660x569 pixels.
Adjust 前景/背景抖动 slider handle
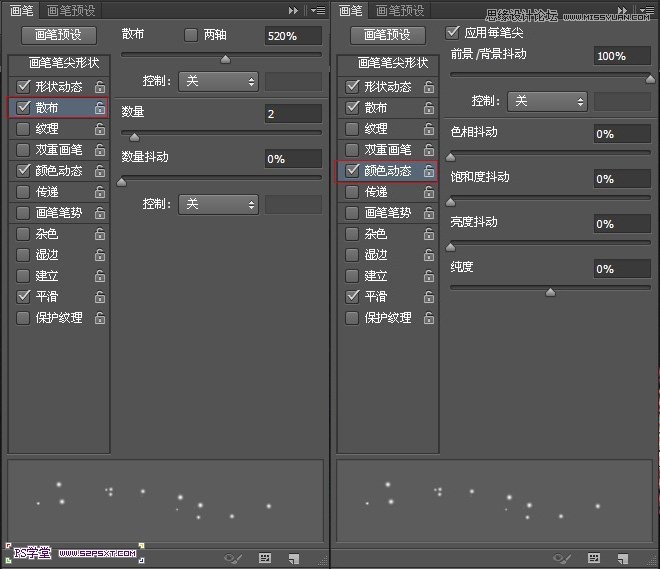coord(650,79)
